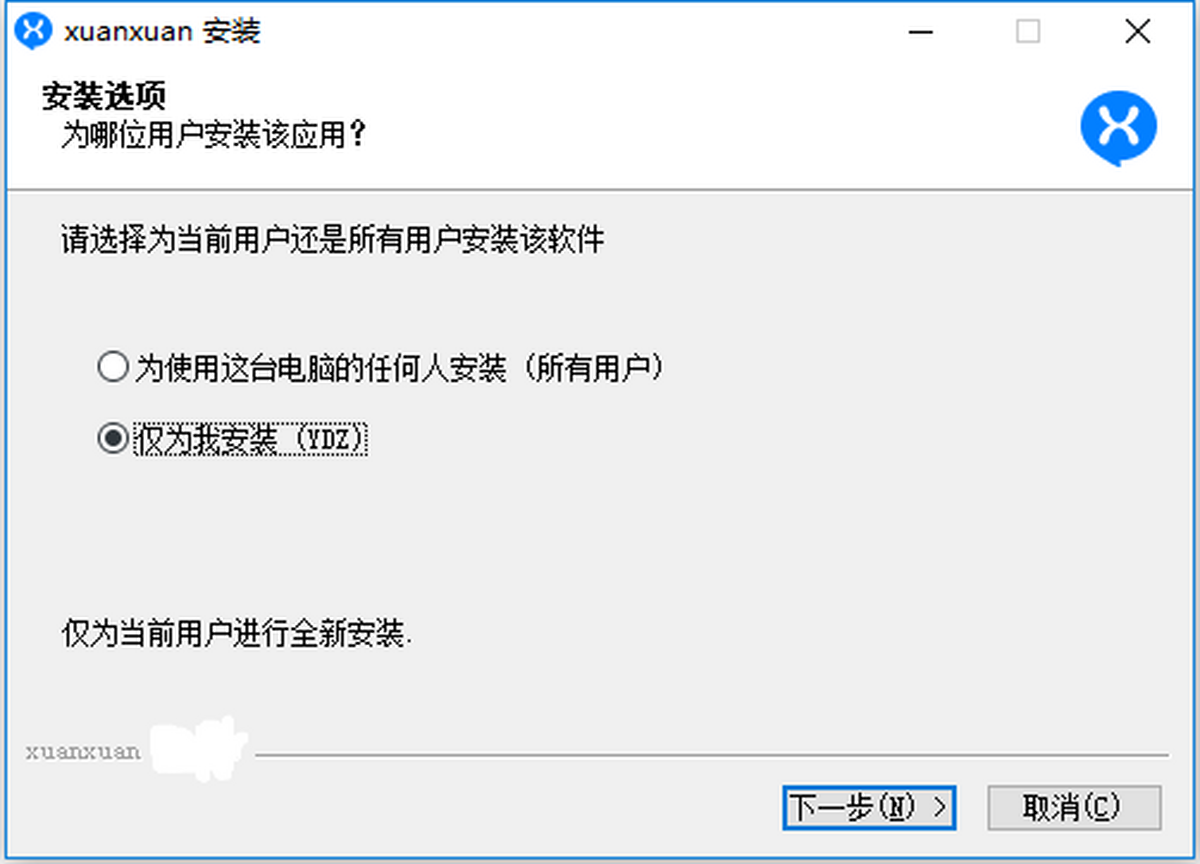Select the 所有用户 install radio button
1200x864 pixels.
click(x=112, y=368)
